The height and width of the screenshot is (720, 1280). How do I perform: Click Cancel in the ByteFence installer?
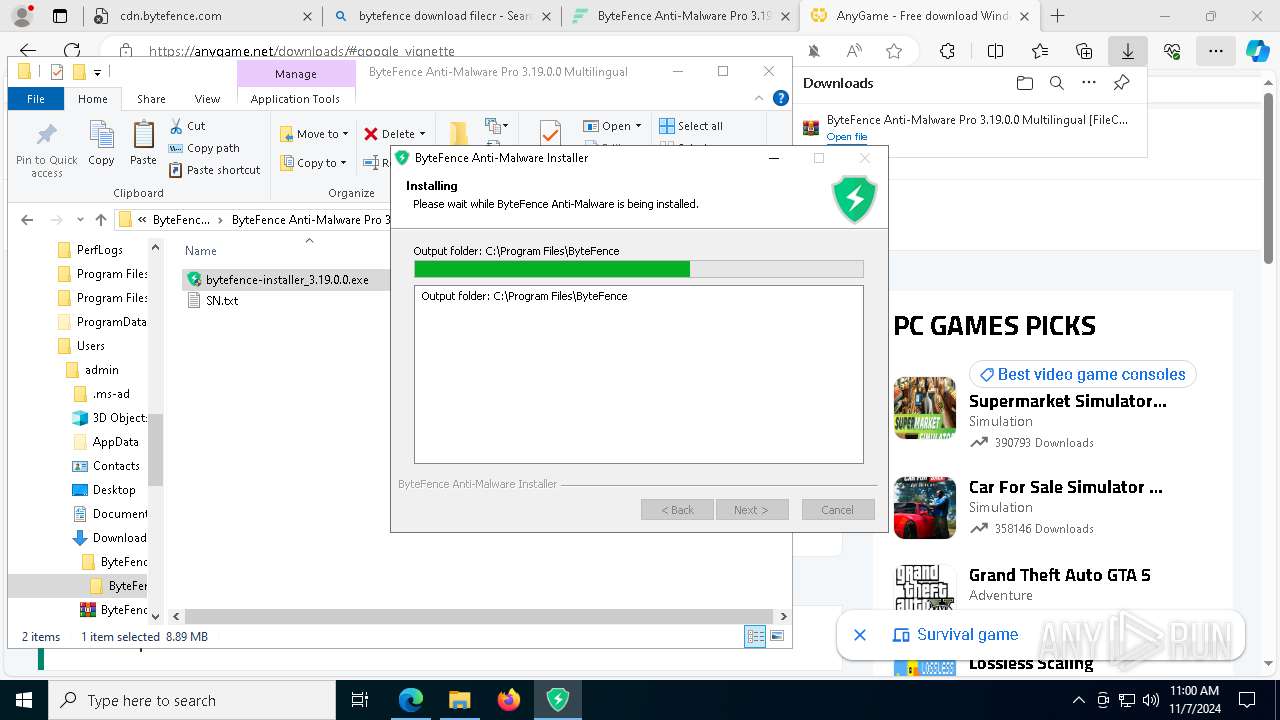pyautogui.click(x=838, y=510)
